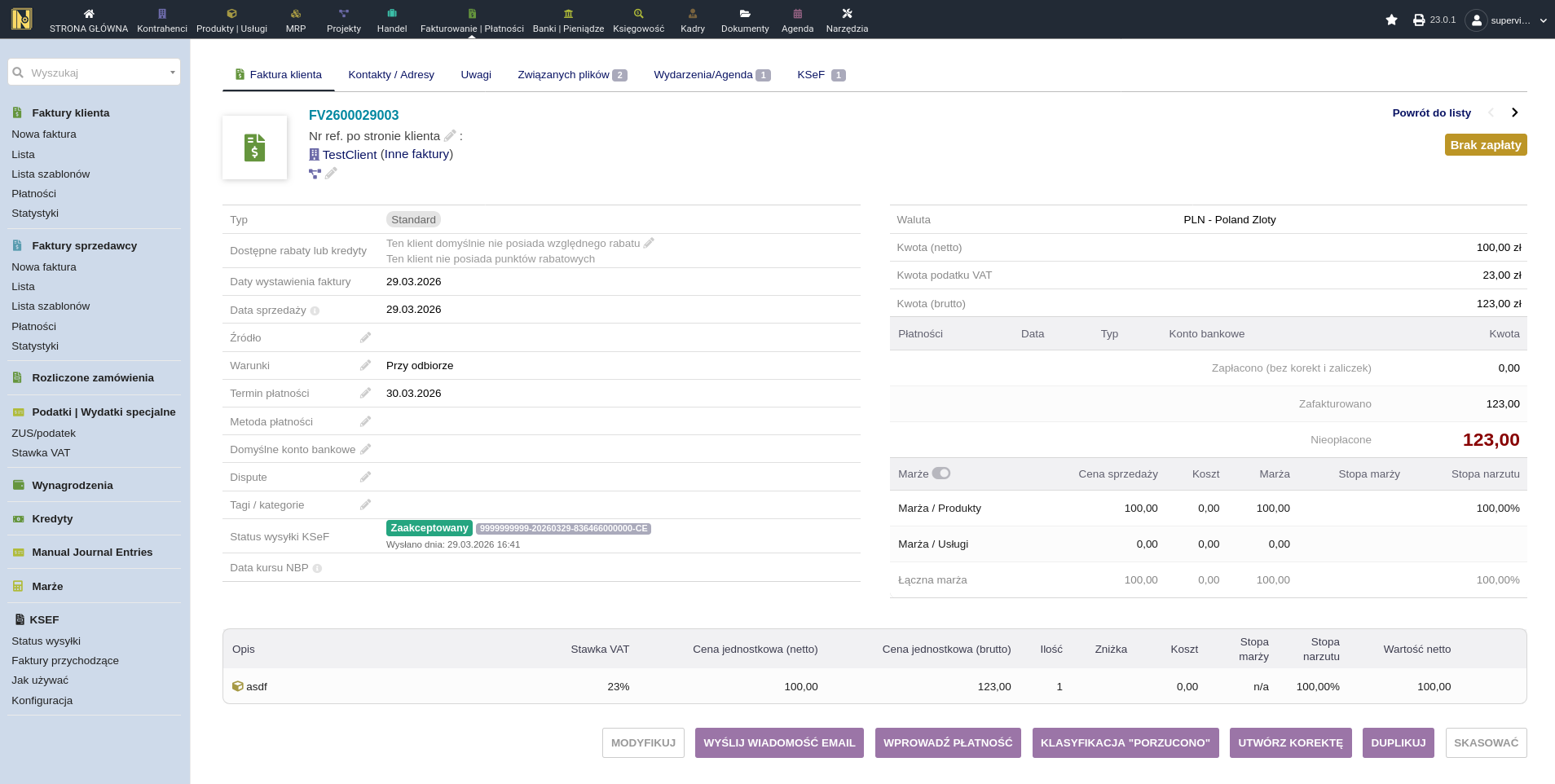Viewport: 1555px width, 784px height.
Task: Toggle the Marże switch
Action: [941, 473]
